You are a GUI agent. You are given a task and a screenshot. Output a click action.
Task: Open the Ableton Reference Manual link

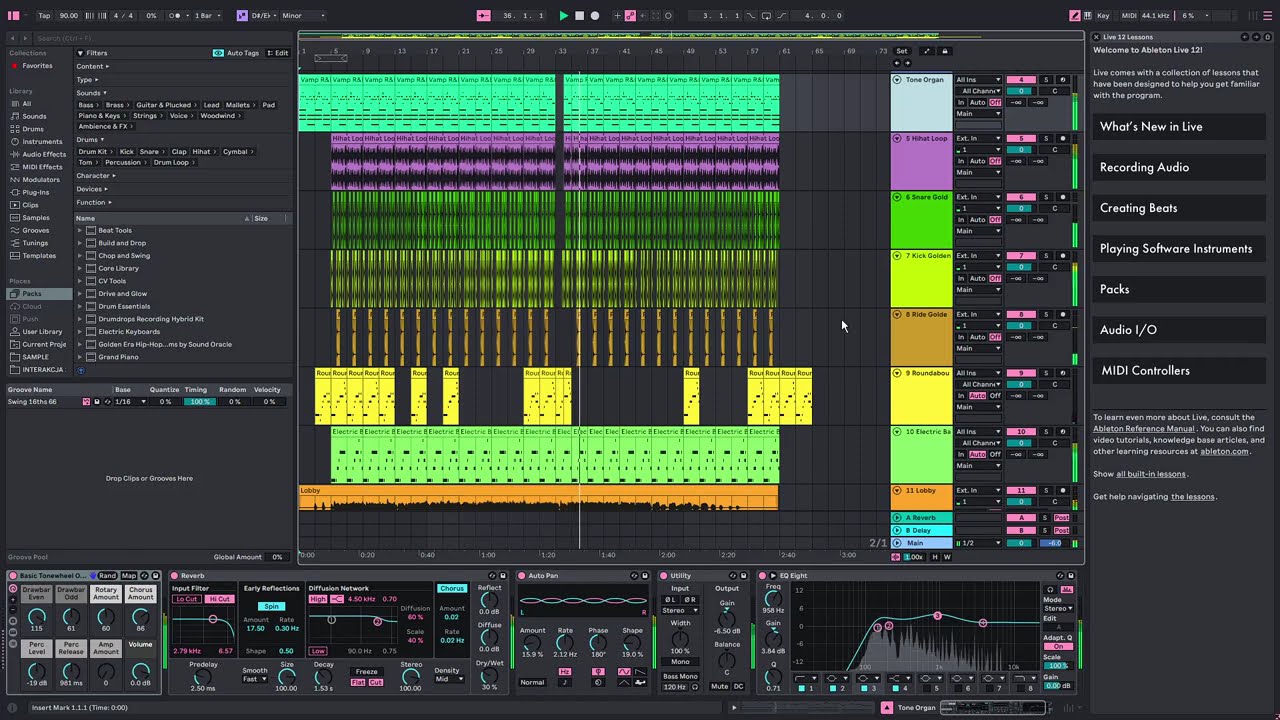coord(1144,429)
